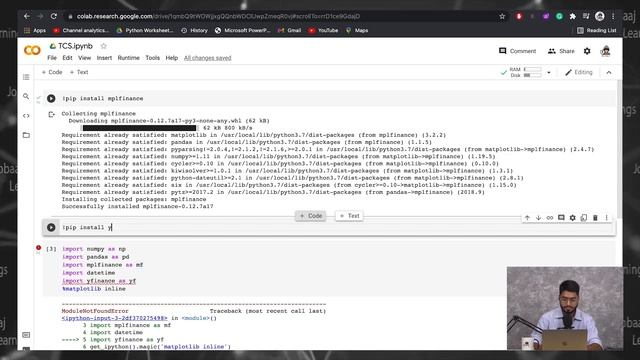Click the Chrome profile avatar

click(600, 16)
